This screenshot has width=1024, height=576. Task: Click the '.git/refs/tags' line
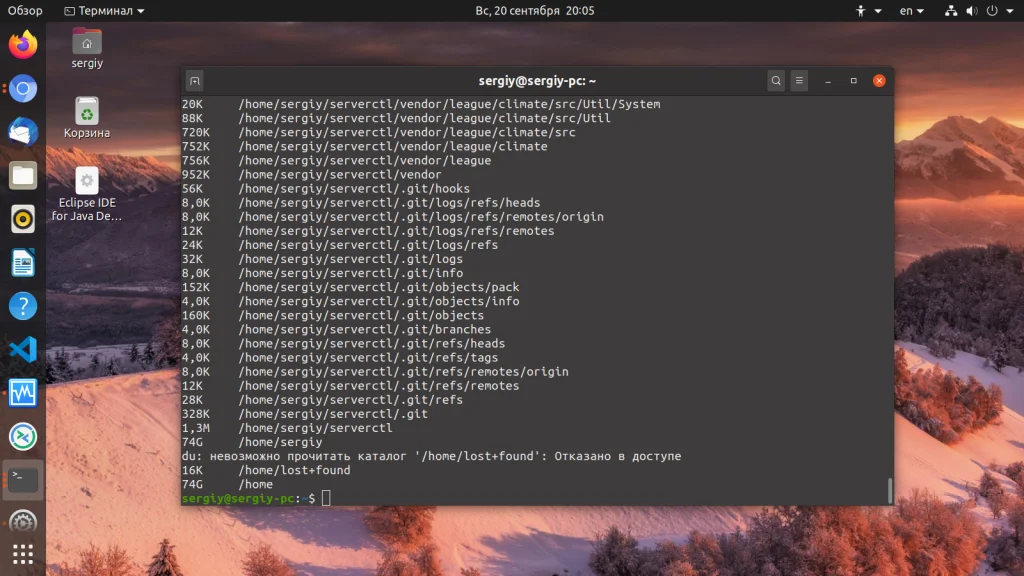point(340,358)
